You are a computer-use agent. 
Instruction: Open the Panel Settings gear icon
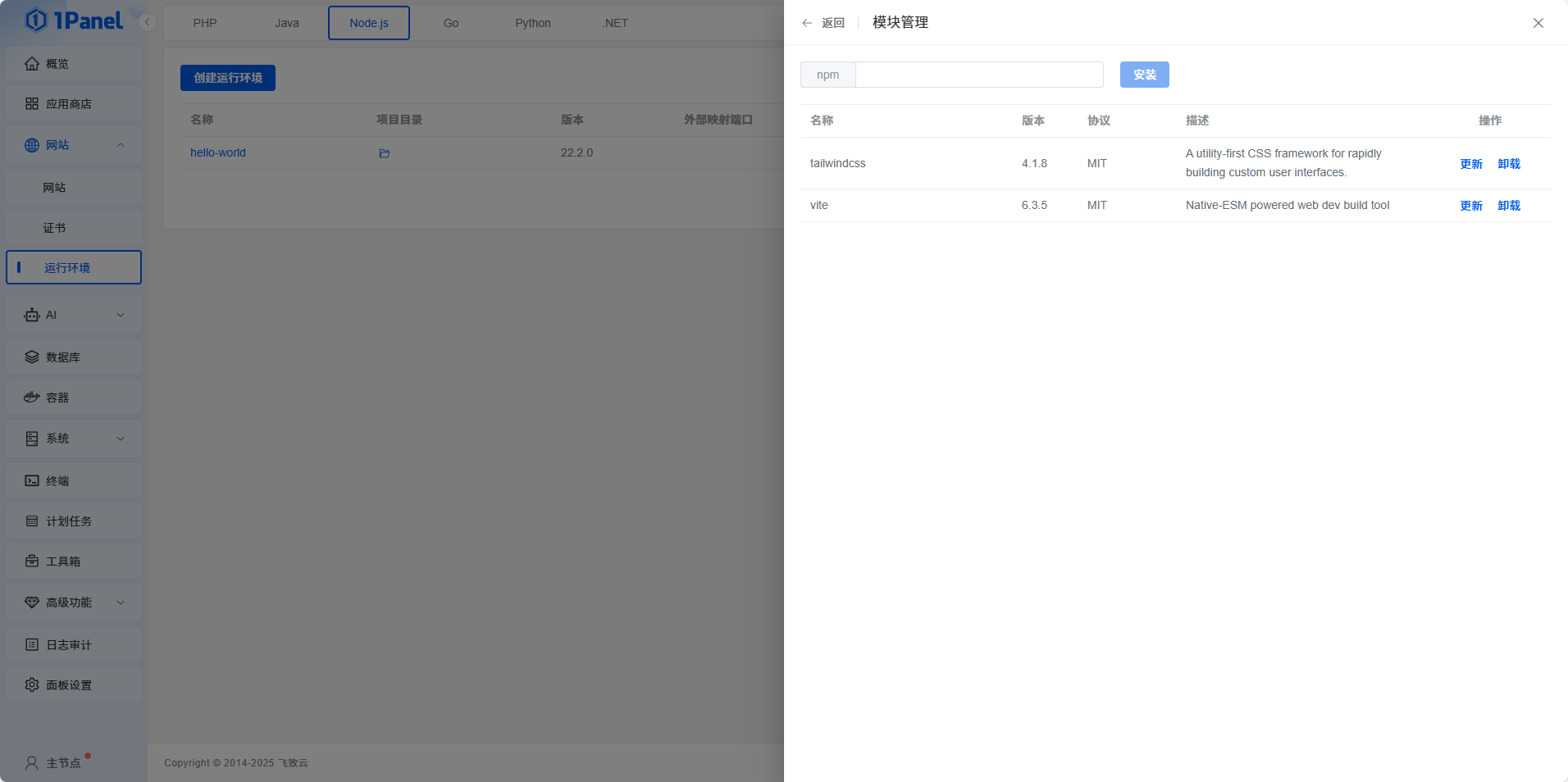[32, 685]
